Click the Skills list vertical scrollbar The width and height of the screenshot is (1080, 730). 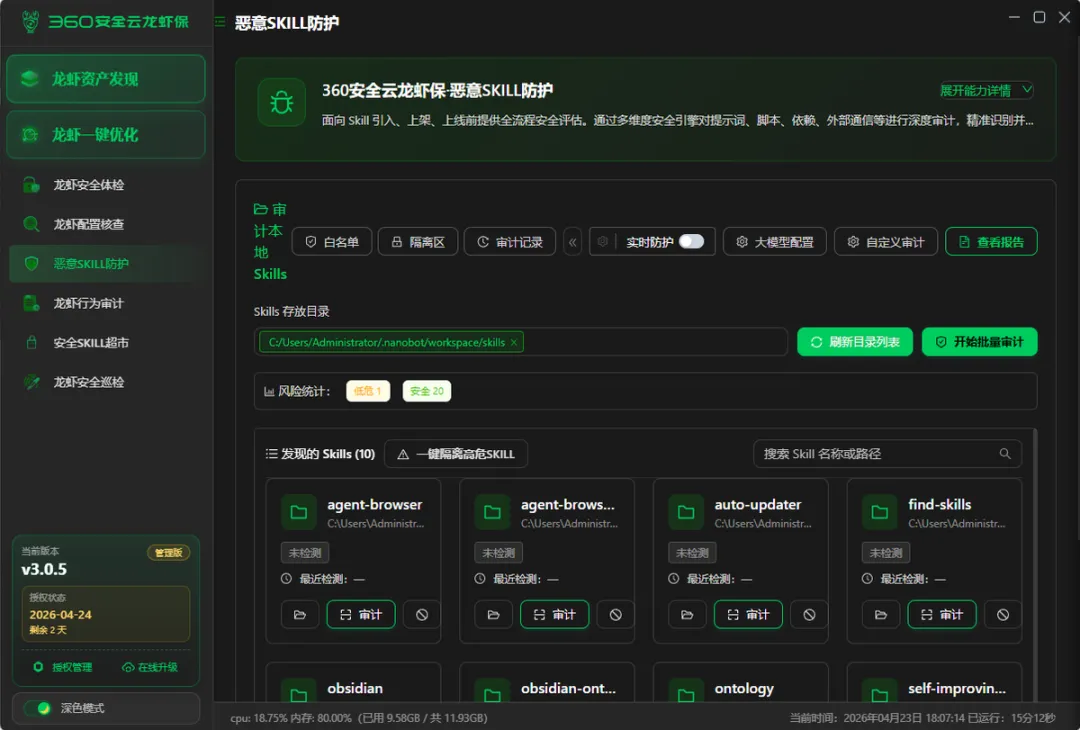tap(1034, 565)
